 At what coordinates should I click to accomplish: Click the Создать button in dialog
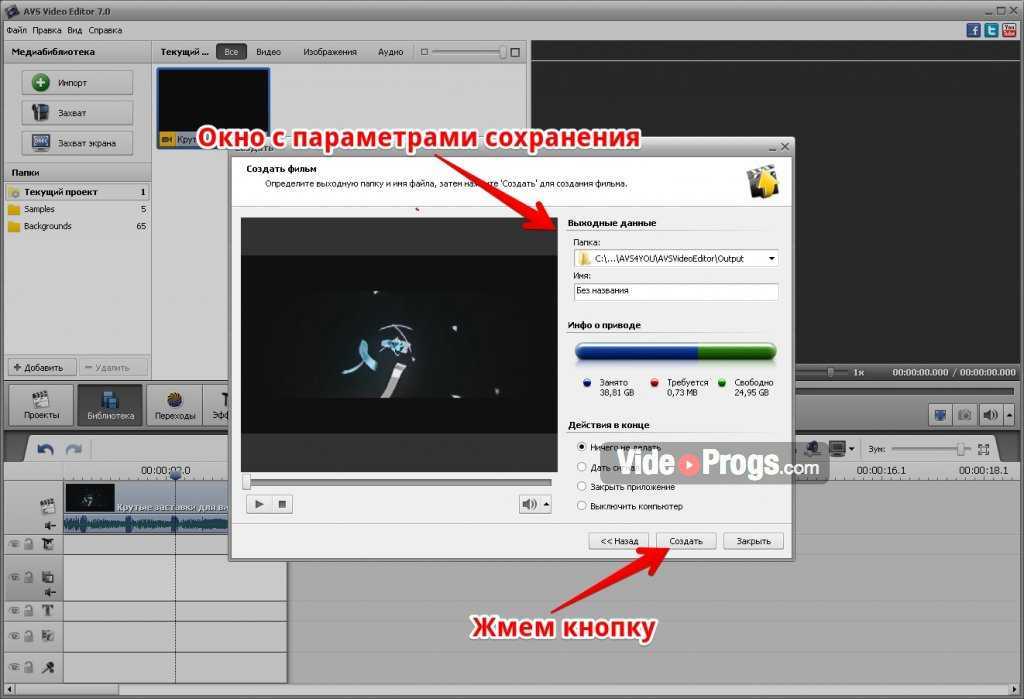[x=686, y=541]
